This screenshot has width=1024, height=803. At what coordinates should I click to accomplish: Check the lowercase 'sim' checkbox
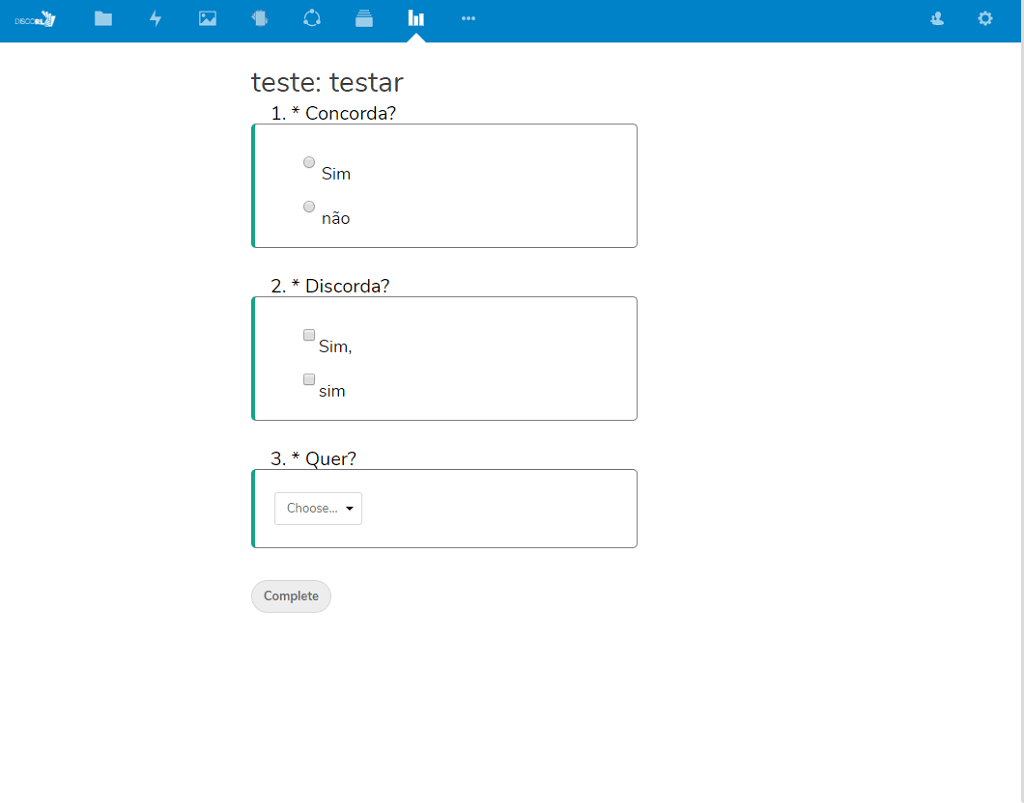(309, 379)
